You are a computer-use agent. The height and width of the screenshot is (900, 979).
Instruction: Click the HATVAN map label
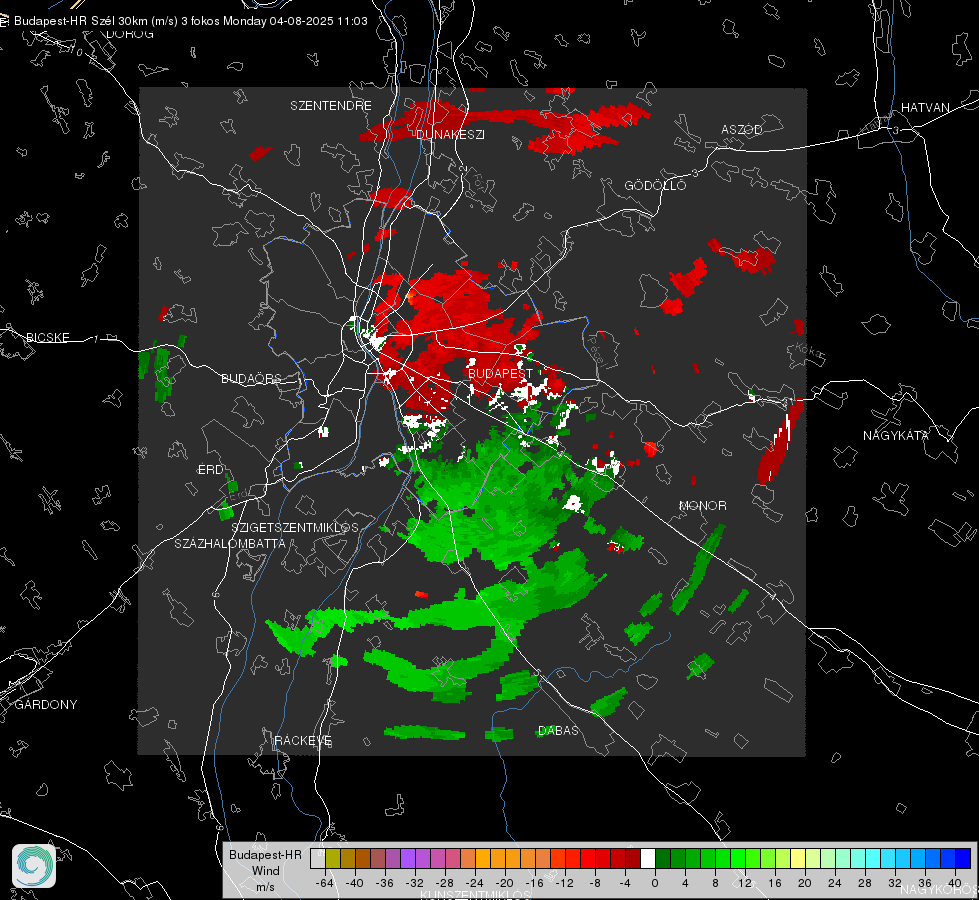[x=925, y=107]
